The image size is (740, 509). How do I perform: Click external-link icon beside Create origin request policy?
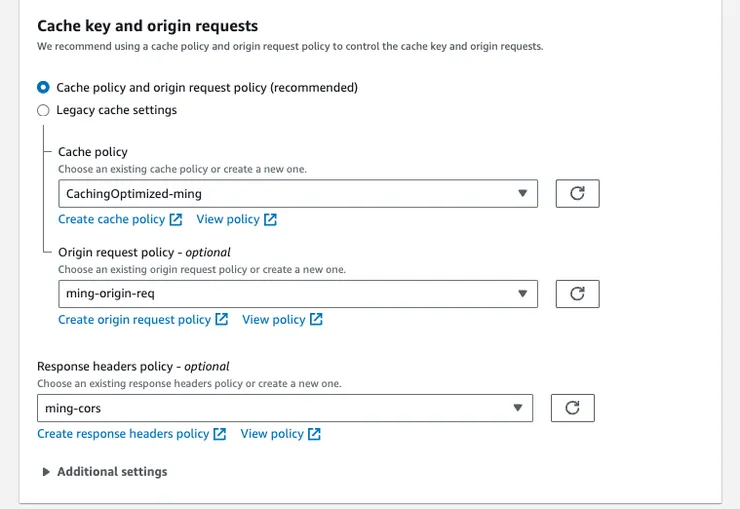pyautogui.click(x=222, y=319)
